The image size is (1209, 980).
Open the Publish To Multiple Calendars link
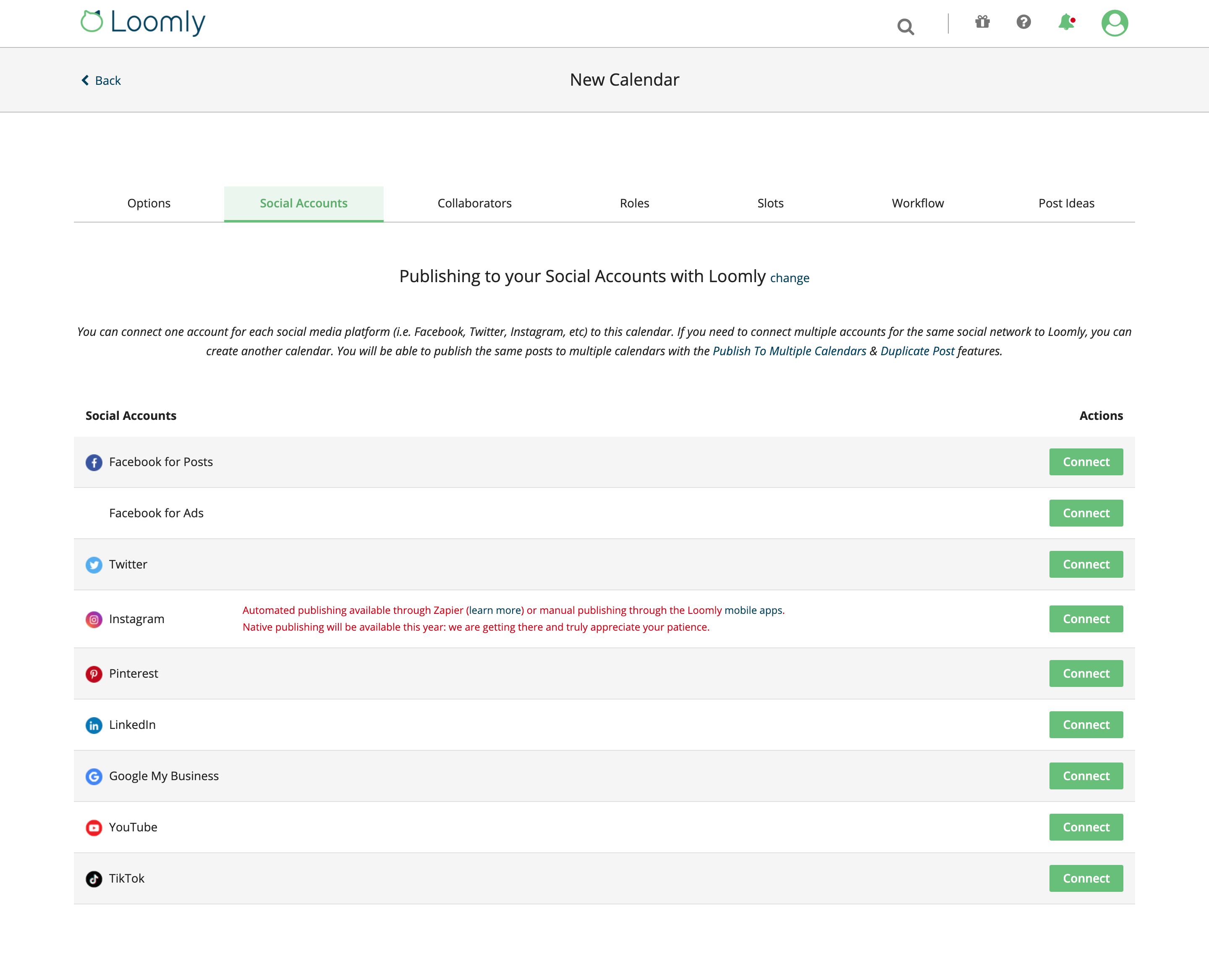pyautogui.click(x=789, y=351)
